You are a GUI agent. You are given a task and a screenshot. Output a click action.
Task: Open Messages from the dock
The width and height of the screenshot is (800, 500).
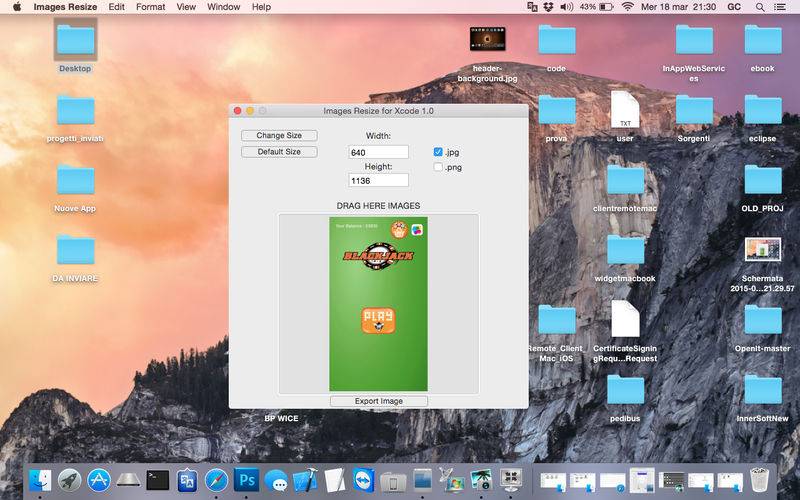click(x=276, y=481)
